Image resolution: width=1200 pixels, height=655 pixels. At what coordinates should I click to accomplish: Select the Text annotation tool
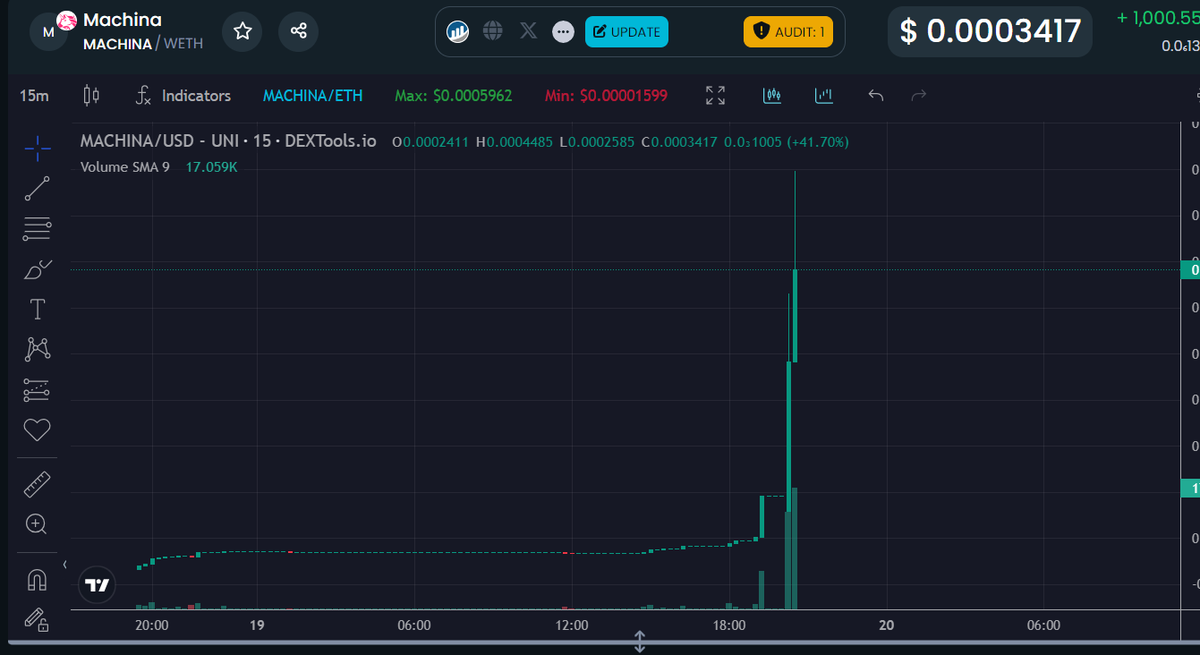pos(37,309)
